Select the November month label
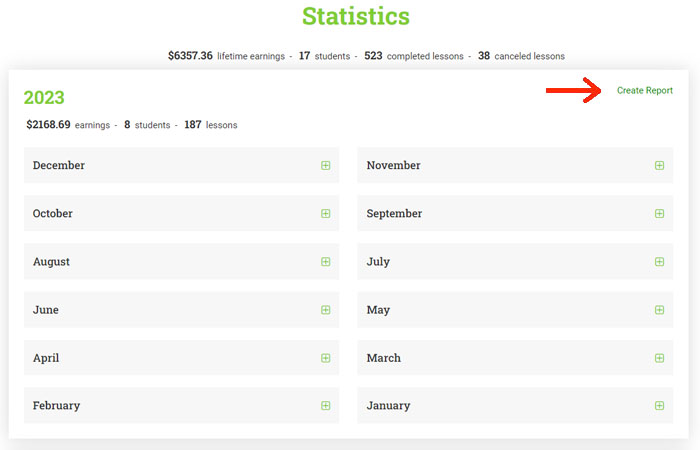 point(393,166)
